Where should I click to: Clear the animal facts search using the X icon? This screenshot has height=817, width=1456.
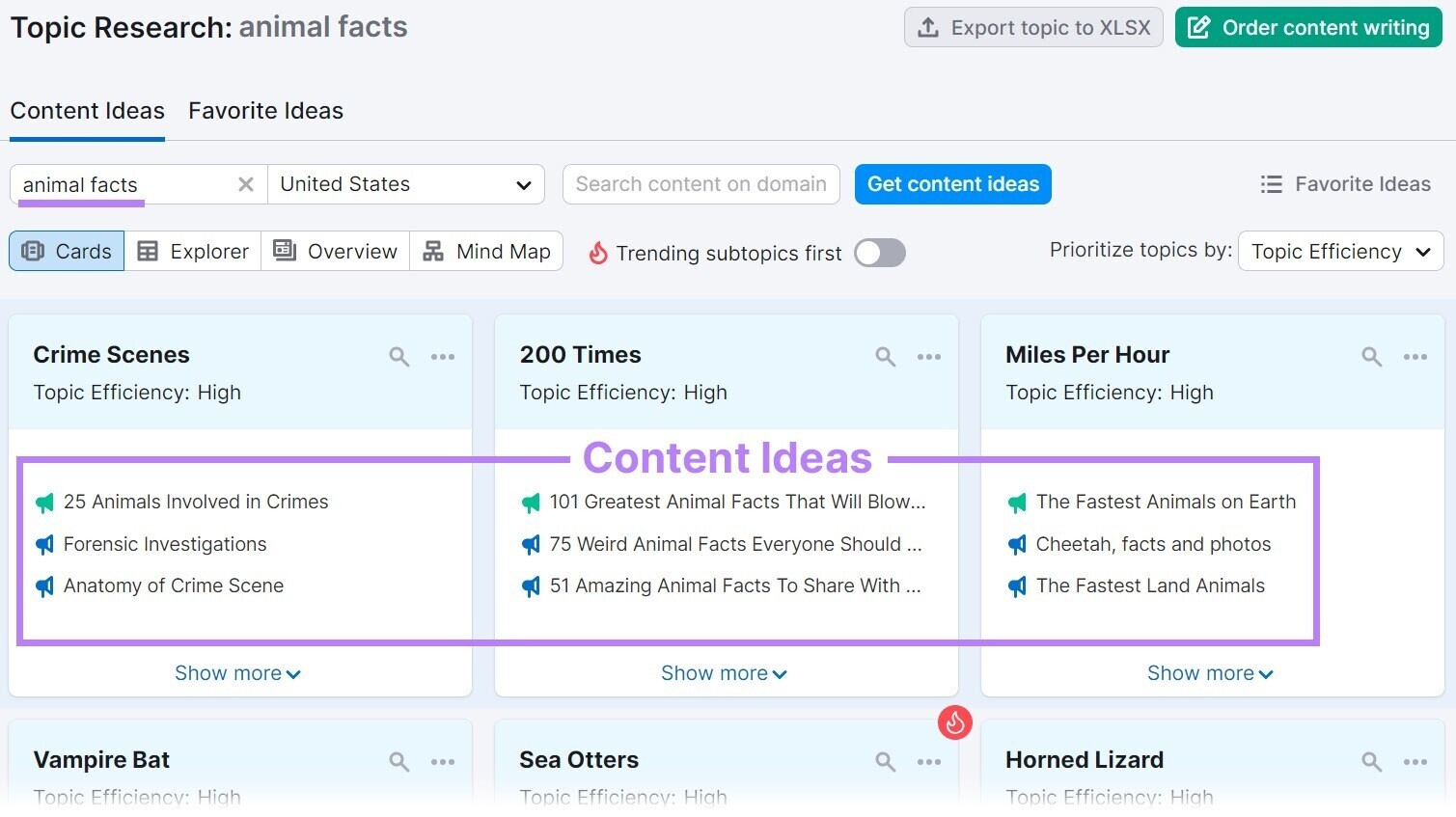tap(246, 184)
